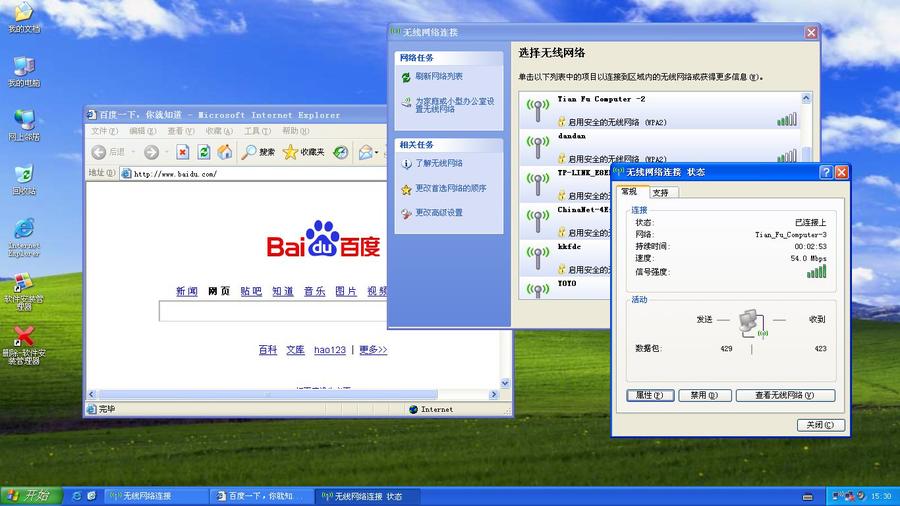Open the hao123 link on Baidu
Image resolution: width=900 pixels, height=506 pixels.
[x=330, y=350]
